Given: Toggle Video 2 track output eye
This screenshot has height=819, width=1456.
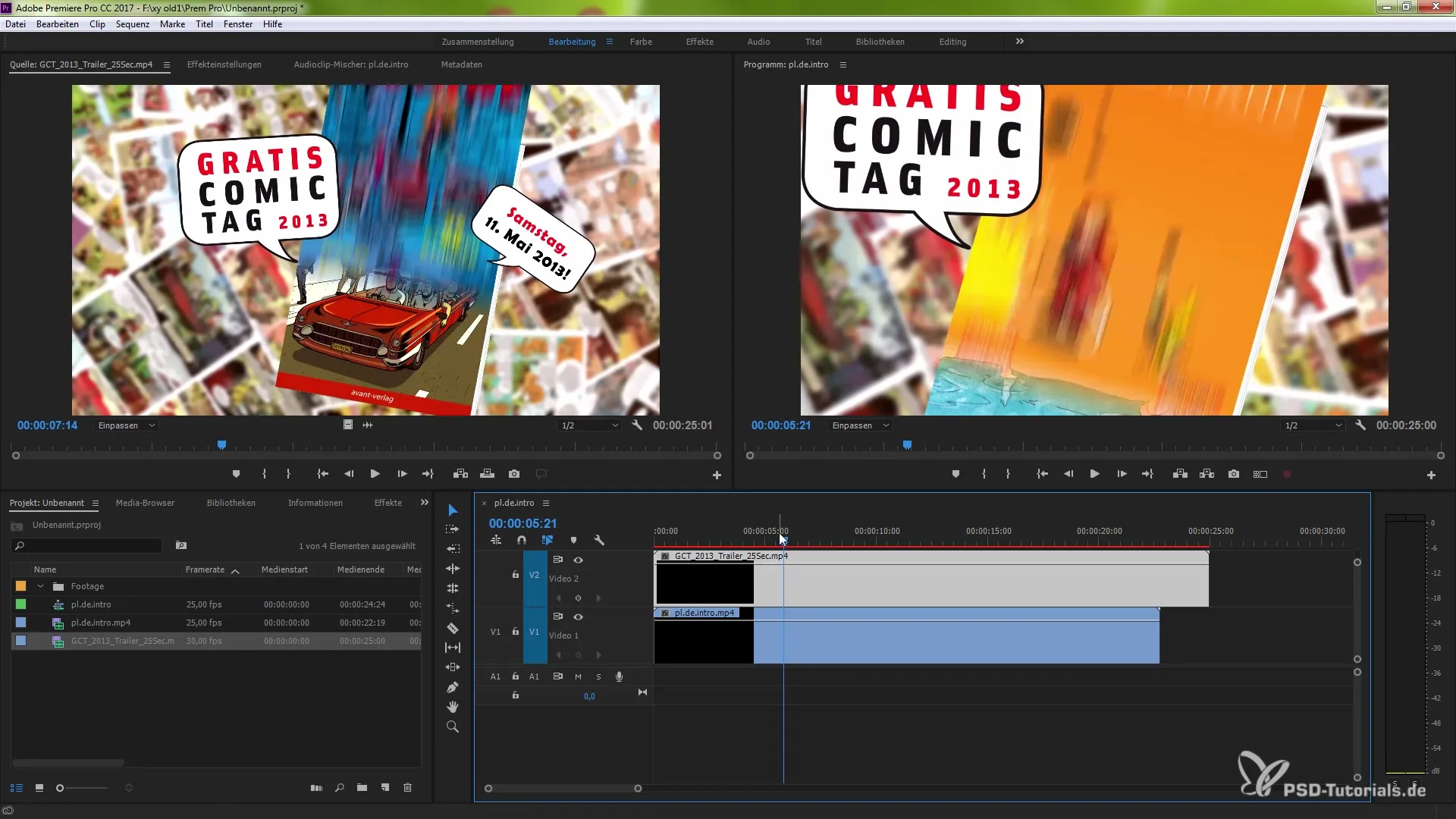Looking at the screenshot, I should pos(578,560).
